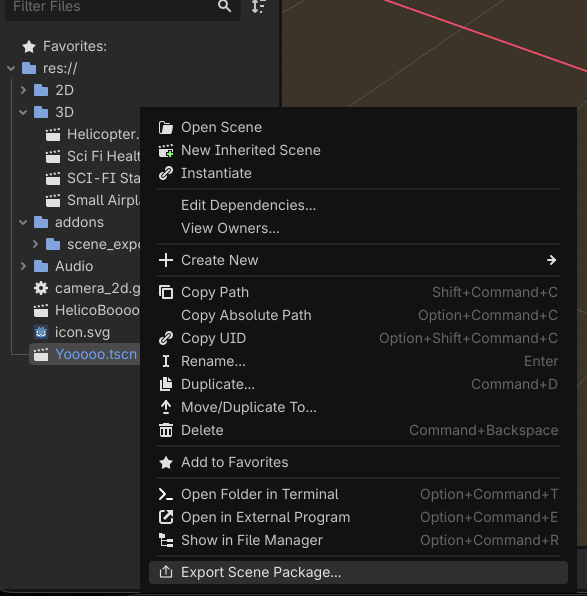Expand the 2D folder chevron
Viewport: 587px width, 596px height.
point(23,90)
